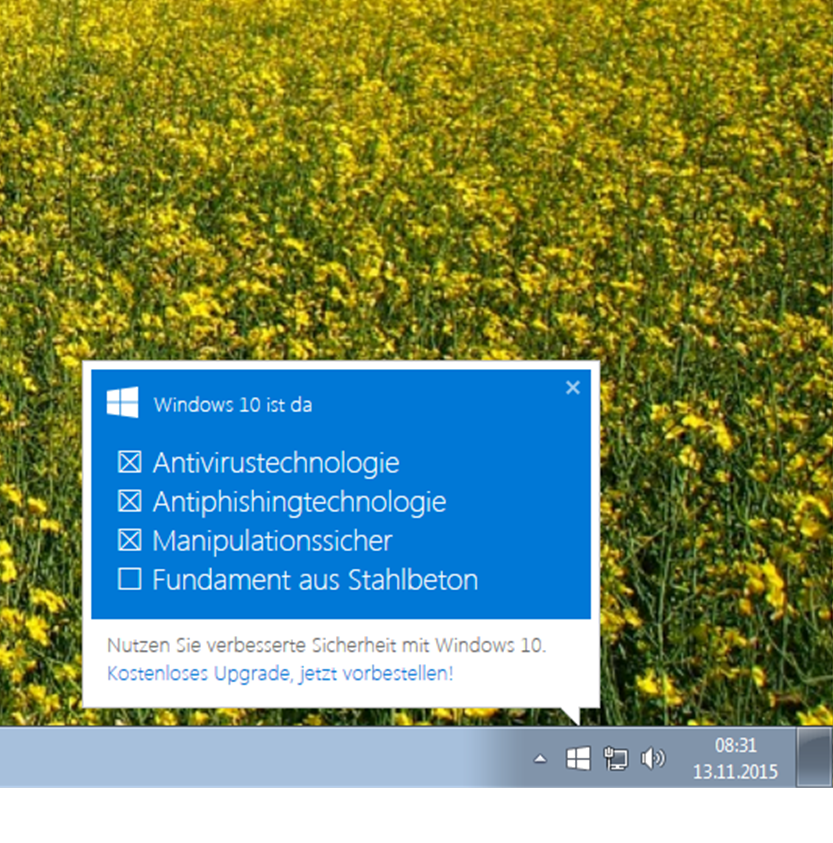
Task: Click the date 13.11.2015 in the taskbar
Action: point(735,772)
